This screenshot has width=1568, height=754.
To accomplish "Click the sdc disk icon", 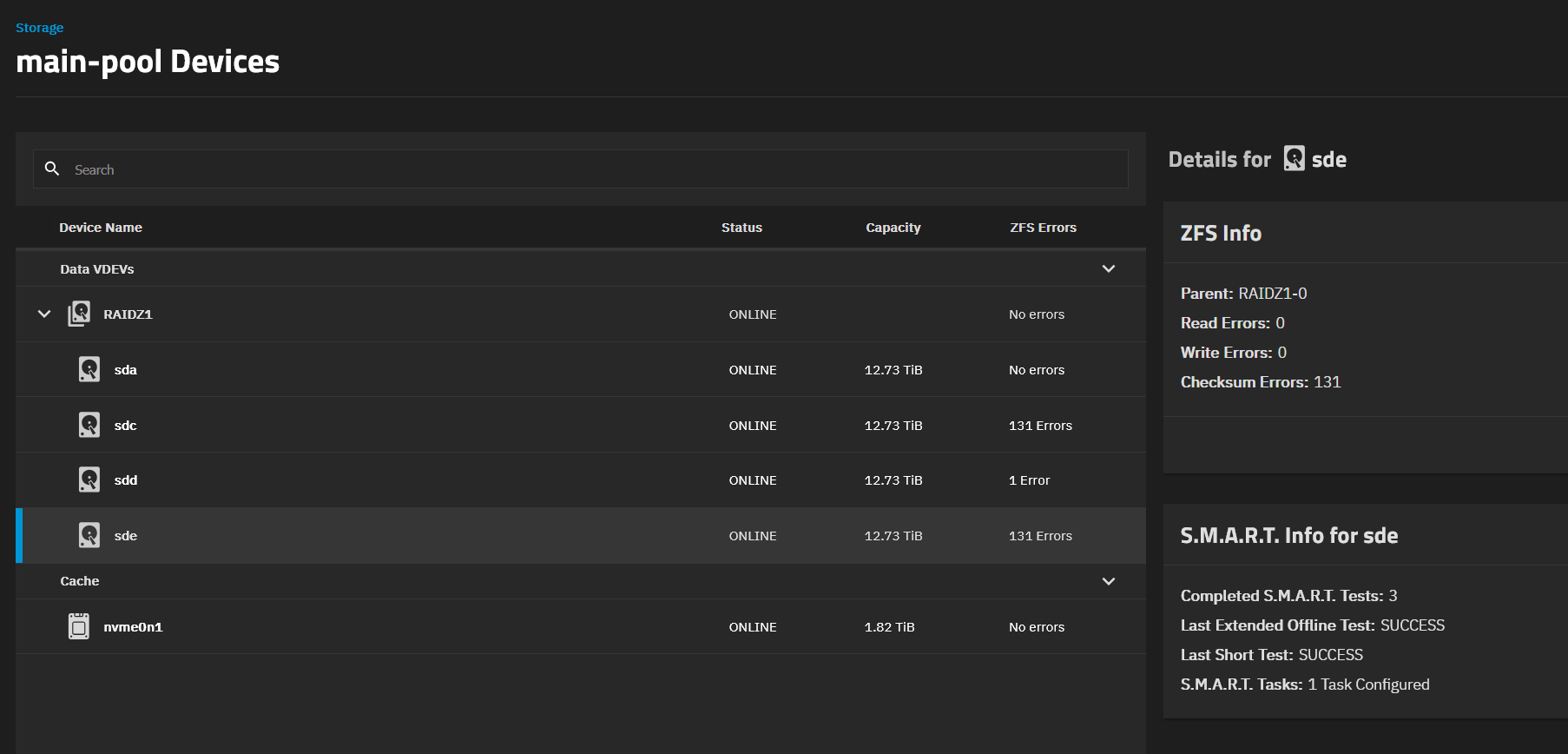I will pos(89,425).
